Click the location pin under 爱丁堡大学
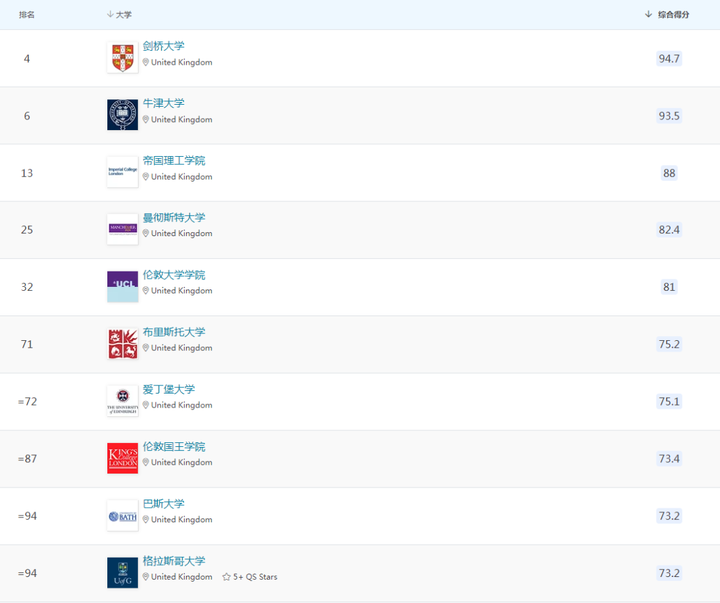The image size is (720, 603). click(146, 405)
